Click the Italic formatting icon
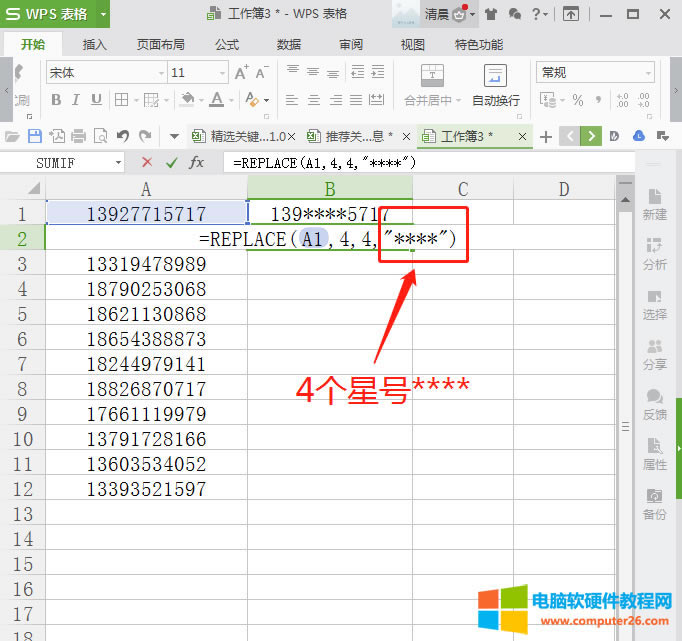682x641 pixels. 75,100
